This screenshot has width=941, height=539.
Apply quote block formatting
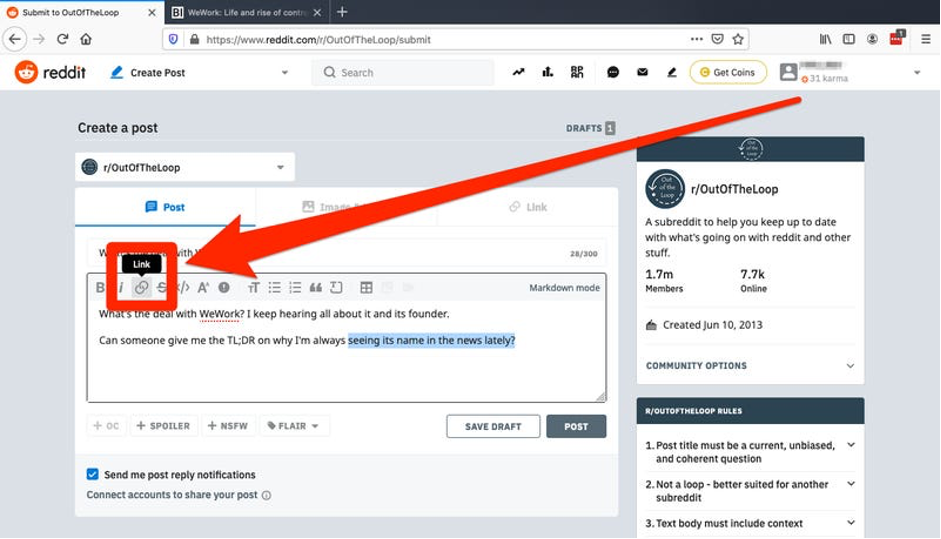(x=315, y=288)
